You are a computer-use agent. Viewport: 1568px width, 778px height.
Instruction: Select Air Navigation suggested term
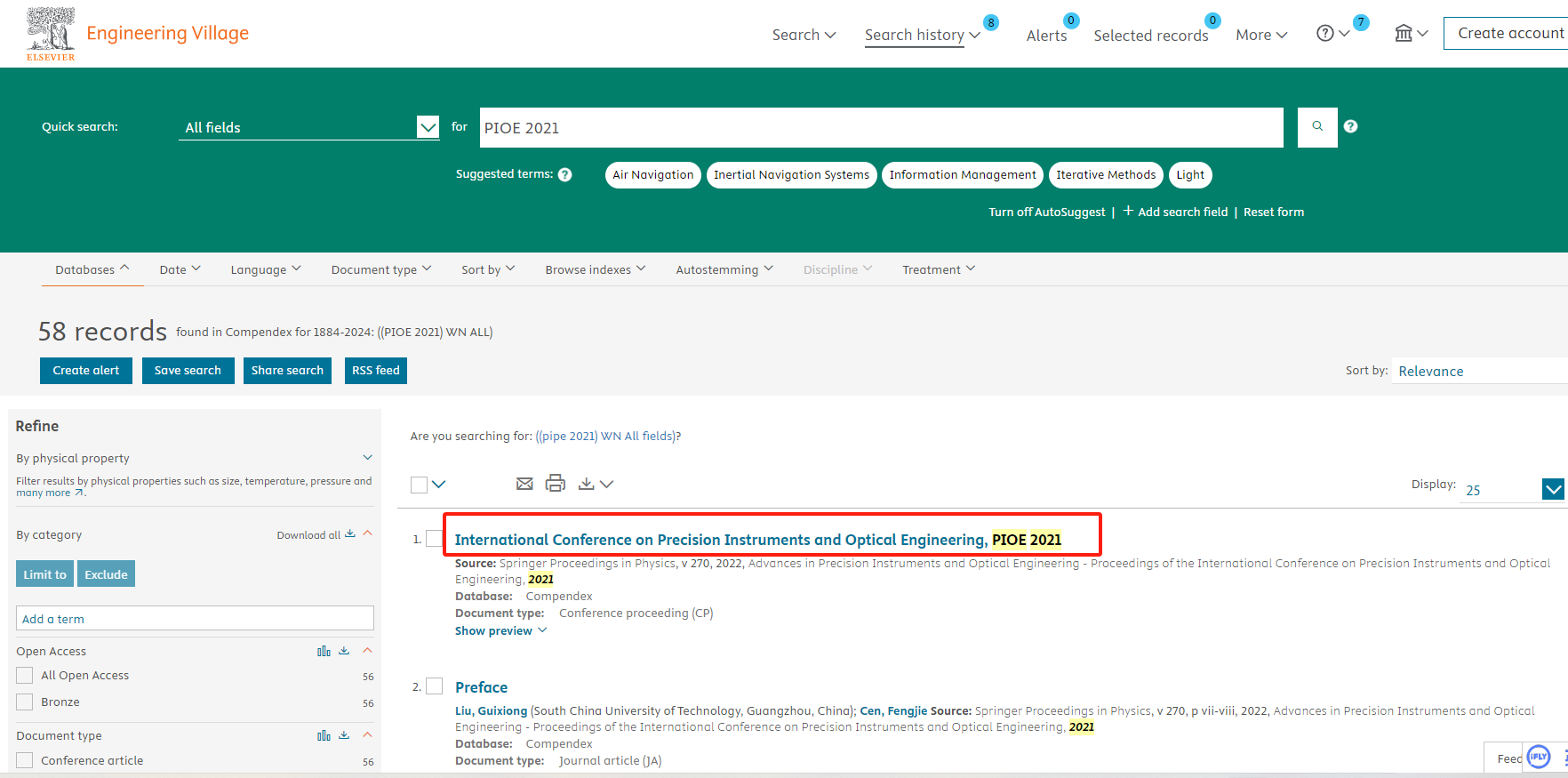653,175
